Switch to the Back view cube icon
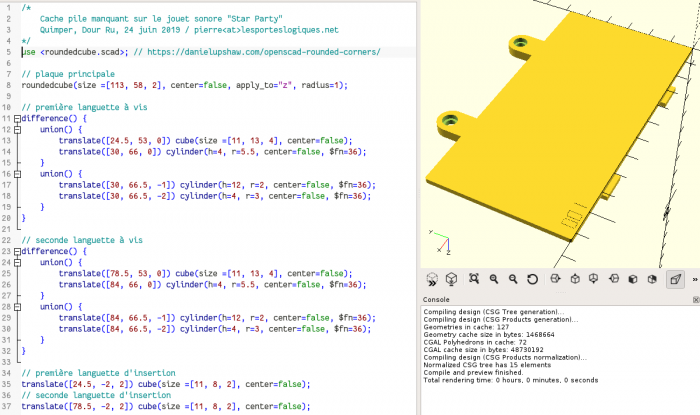The height and width of the screenshot is (415, 700). (x=654, y=279)
